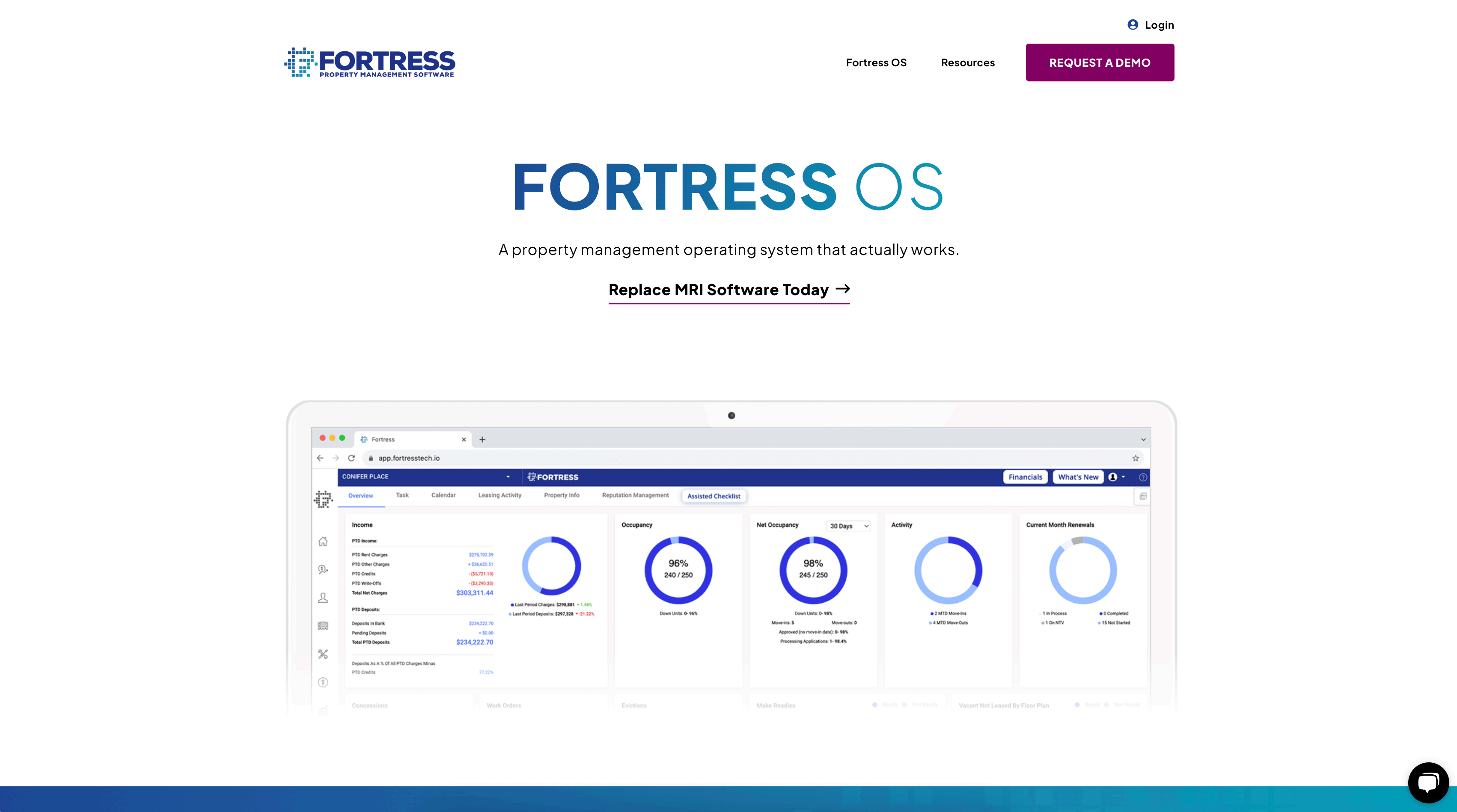Click the help question mark icon

point(1142,477)
